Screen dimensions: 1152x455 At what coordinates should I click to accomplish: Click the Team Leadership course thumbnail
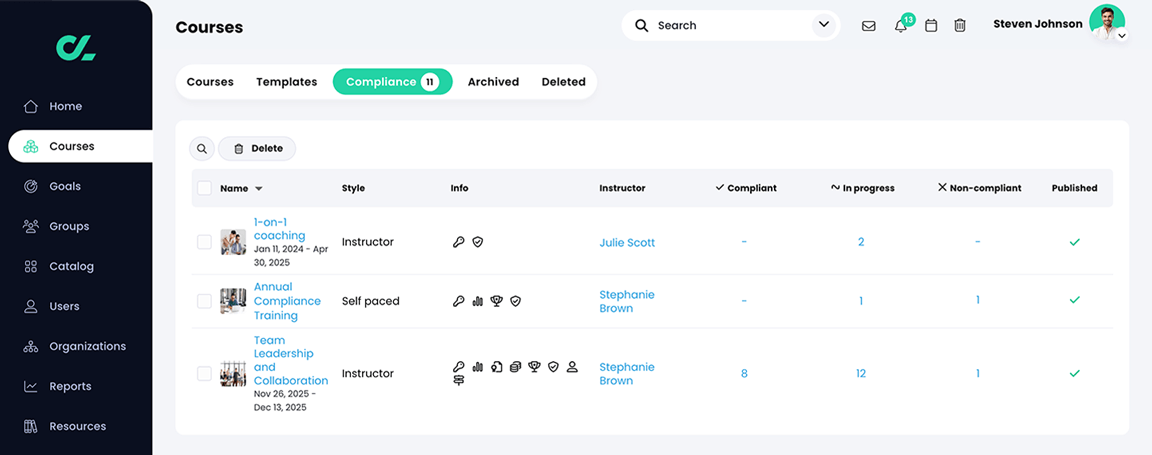234,373
